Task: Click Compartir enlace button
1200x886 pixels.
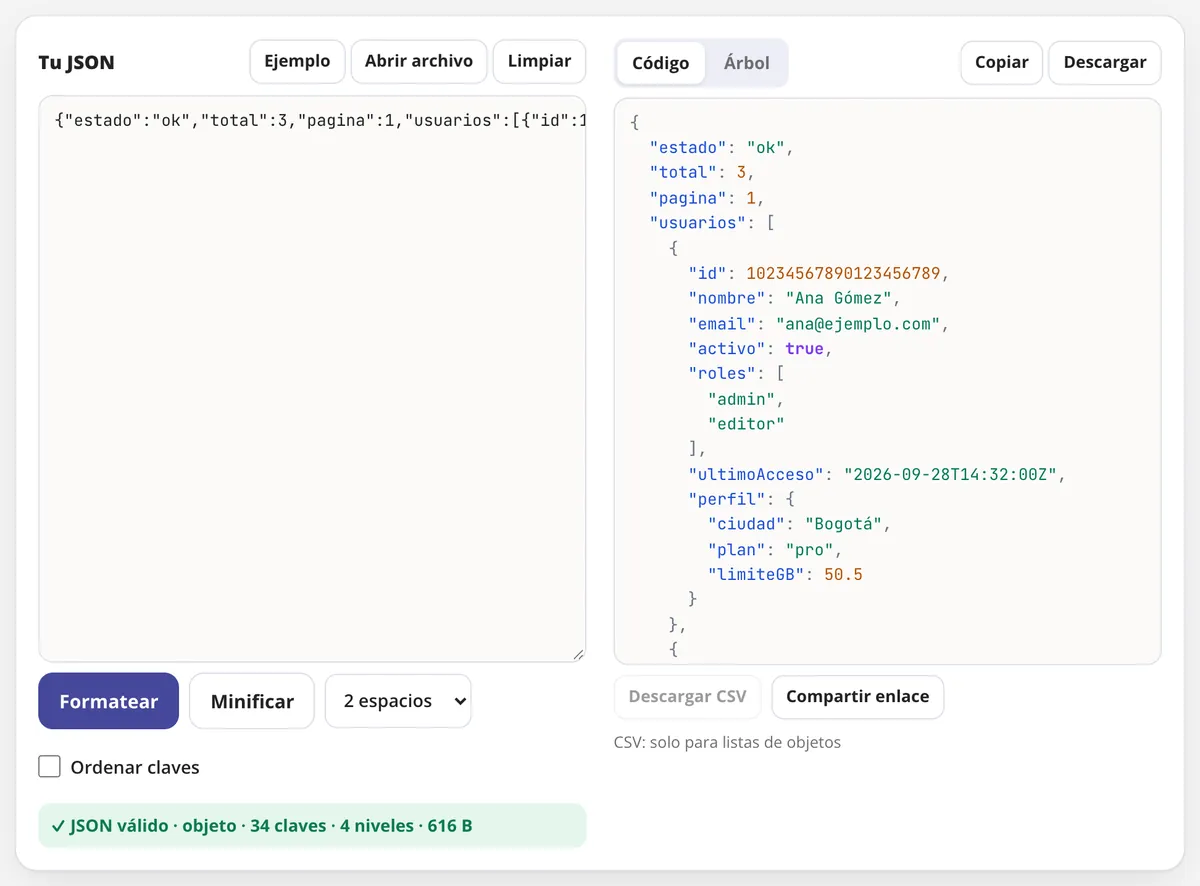Action: 858,697
